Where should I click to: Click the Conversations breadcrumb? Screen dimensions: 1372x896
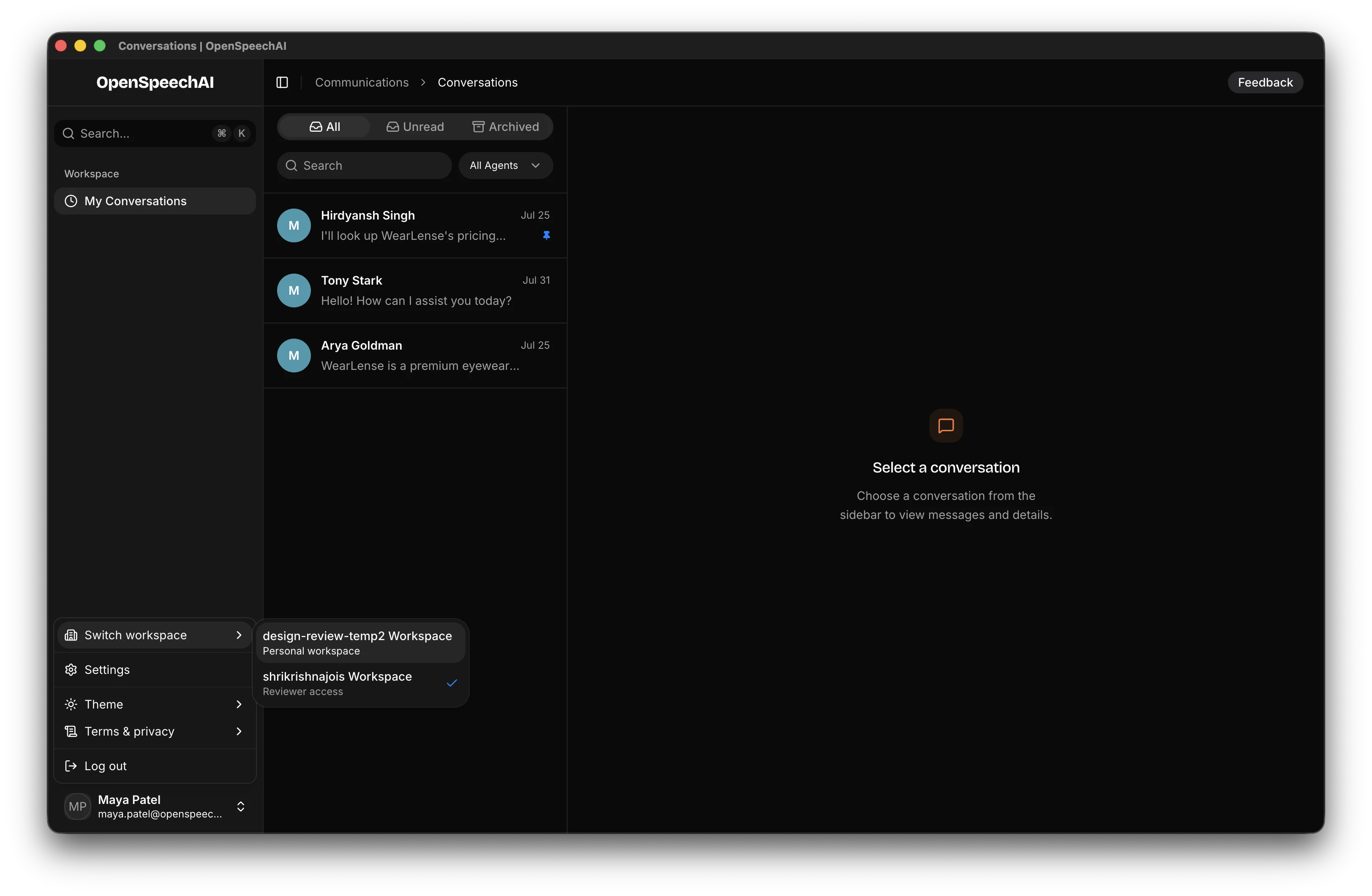(477, 82)
